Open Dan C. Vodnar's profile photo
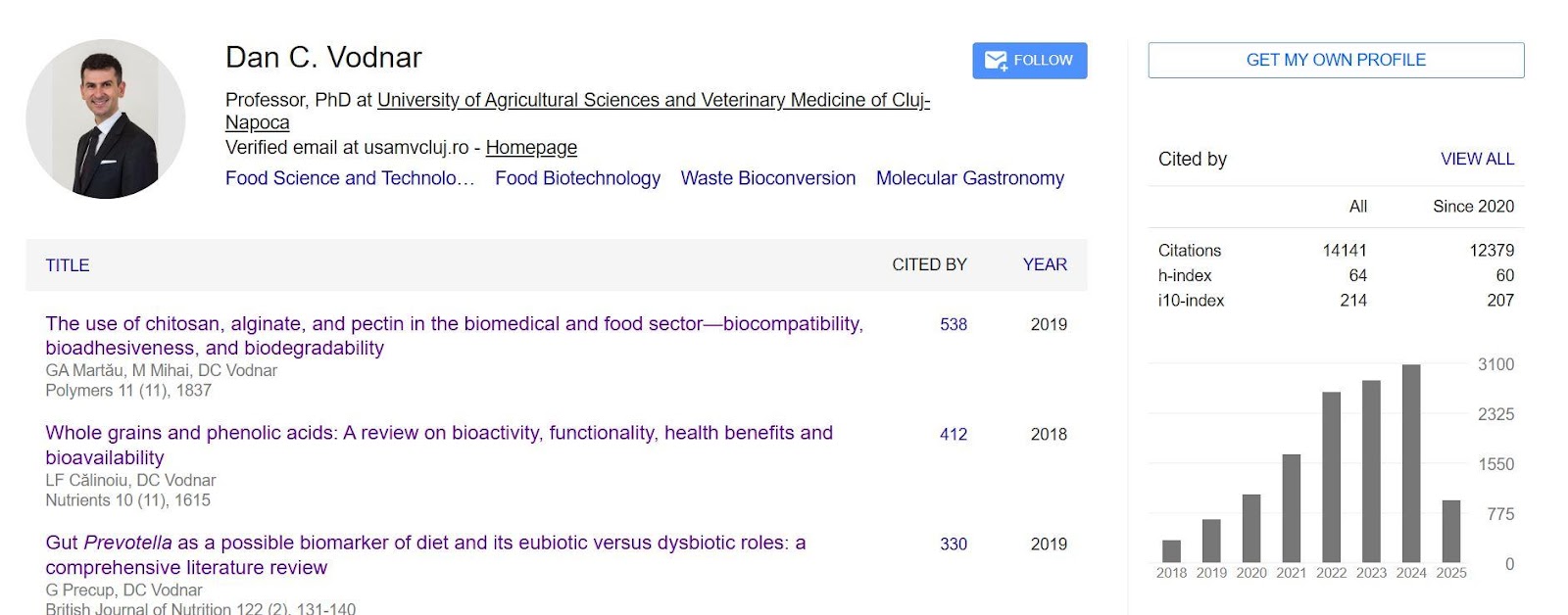1568x615 pixels. [x=106, y=118]
